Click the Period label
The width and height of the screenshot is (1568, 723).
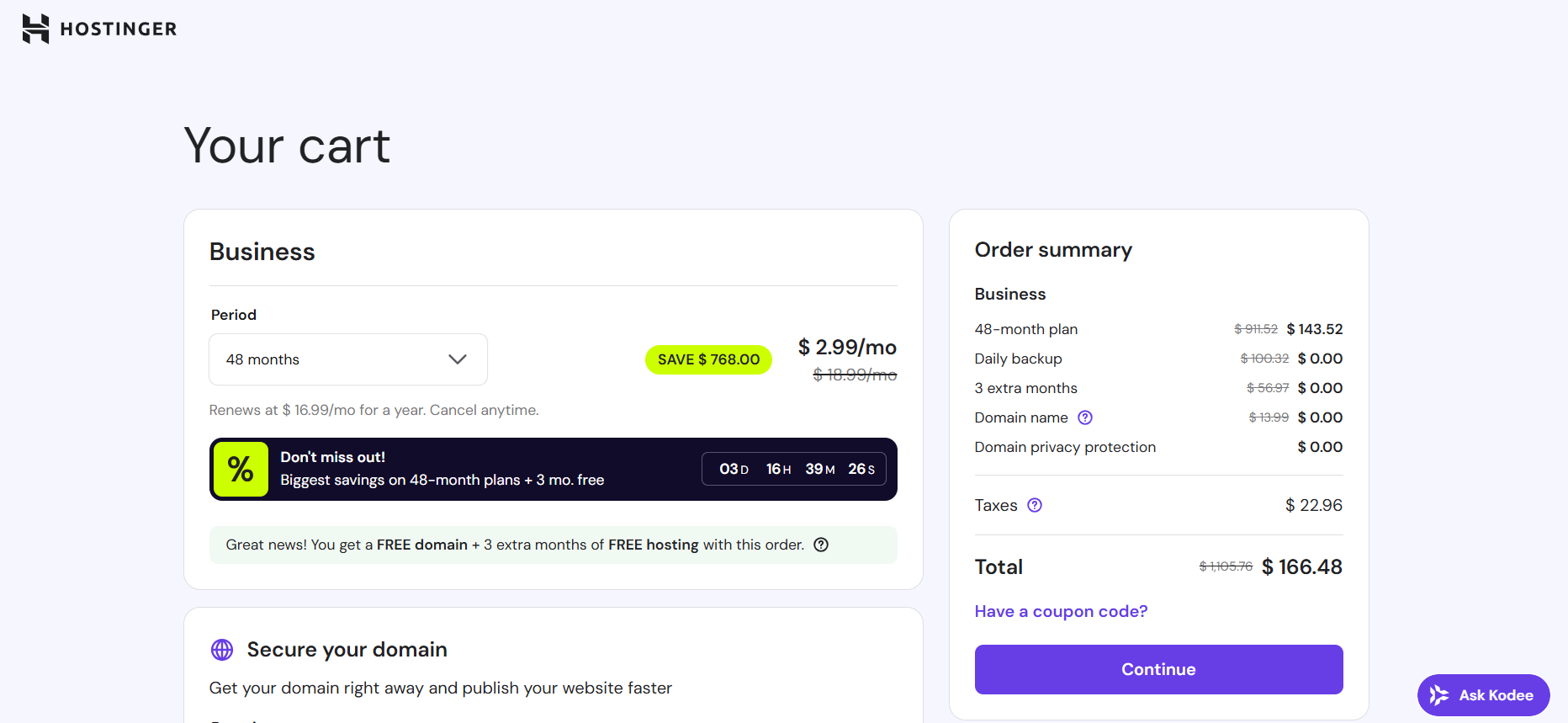(234, 315)
